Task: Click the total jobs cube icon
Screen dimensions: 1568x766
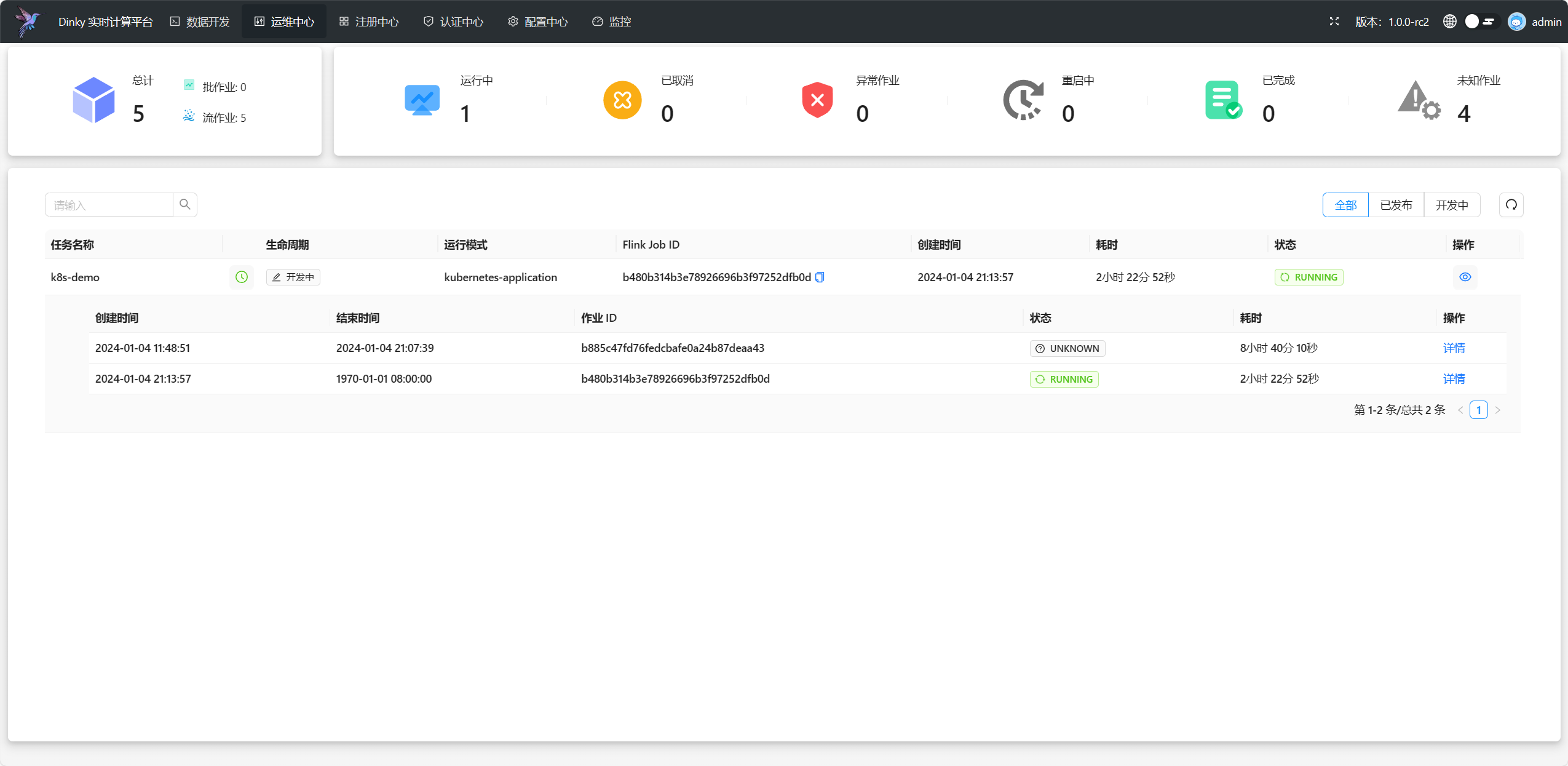Action: [93, 100]
